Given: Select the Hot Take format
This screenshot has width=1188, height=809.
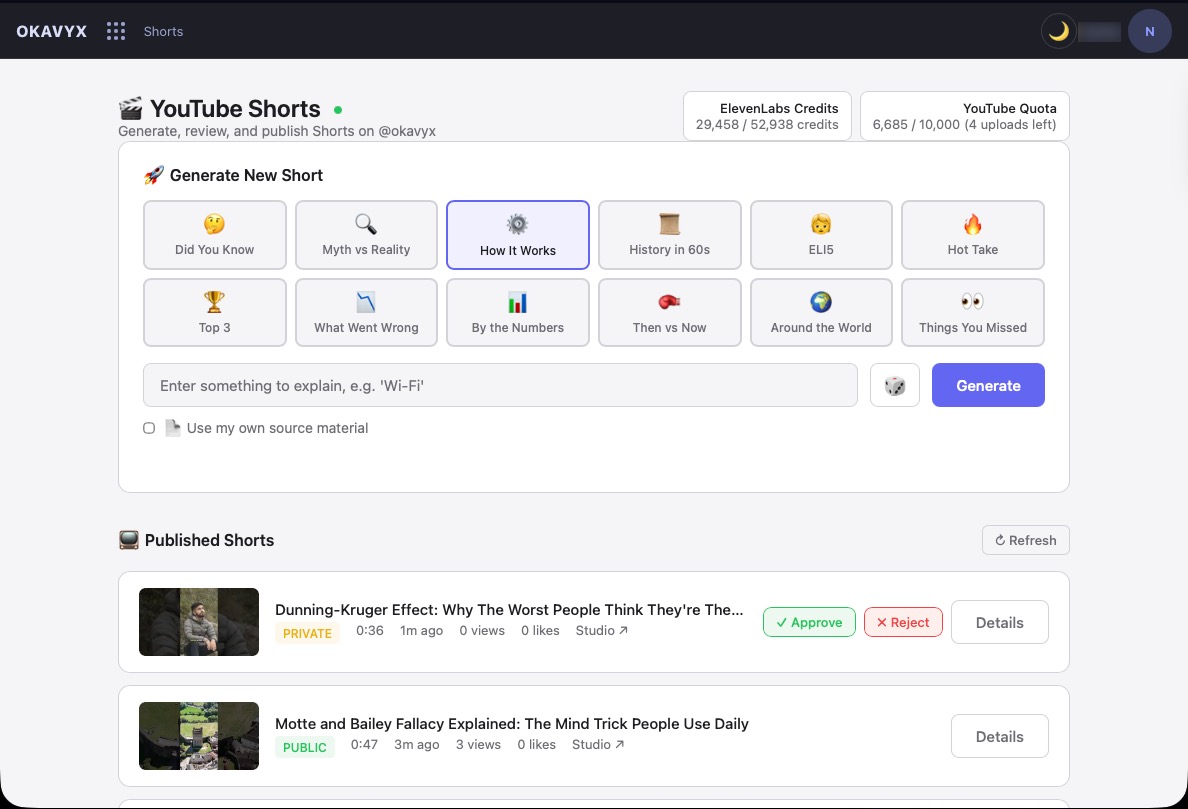Looking at the screenshot, I should [972, 235].
